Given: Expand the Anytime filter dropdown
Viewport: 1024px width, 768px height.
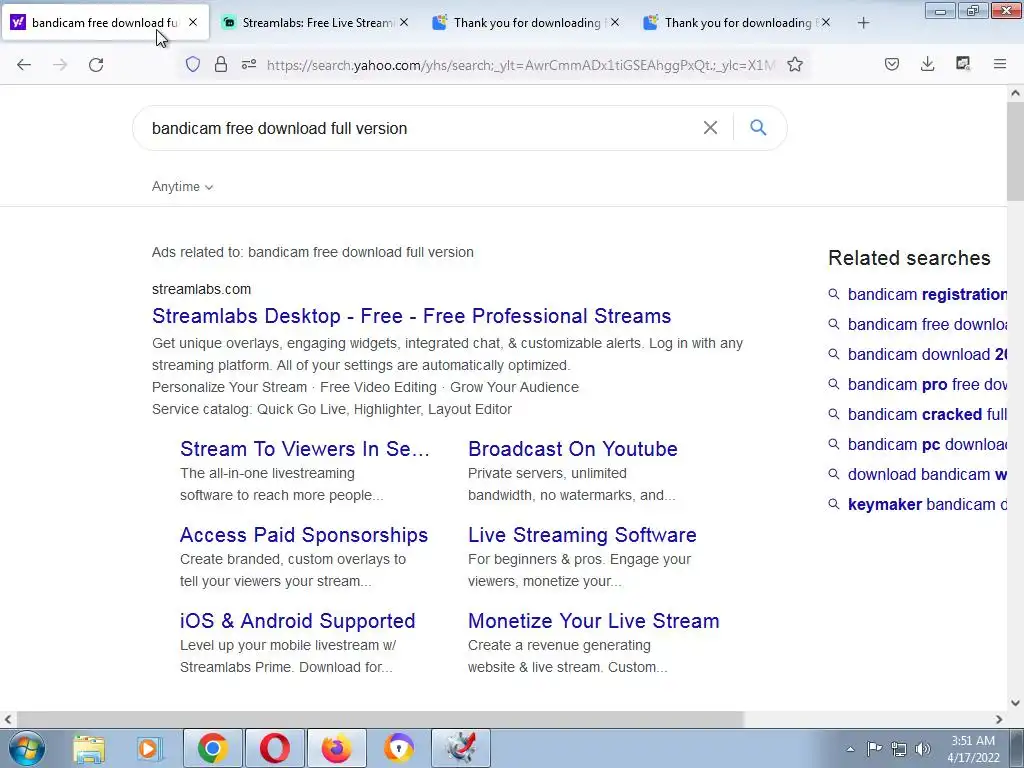Looking at the screenshot, I should point(182,187).
